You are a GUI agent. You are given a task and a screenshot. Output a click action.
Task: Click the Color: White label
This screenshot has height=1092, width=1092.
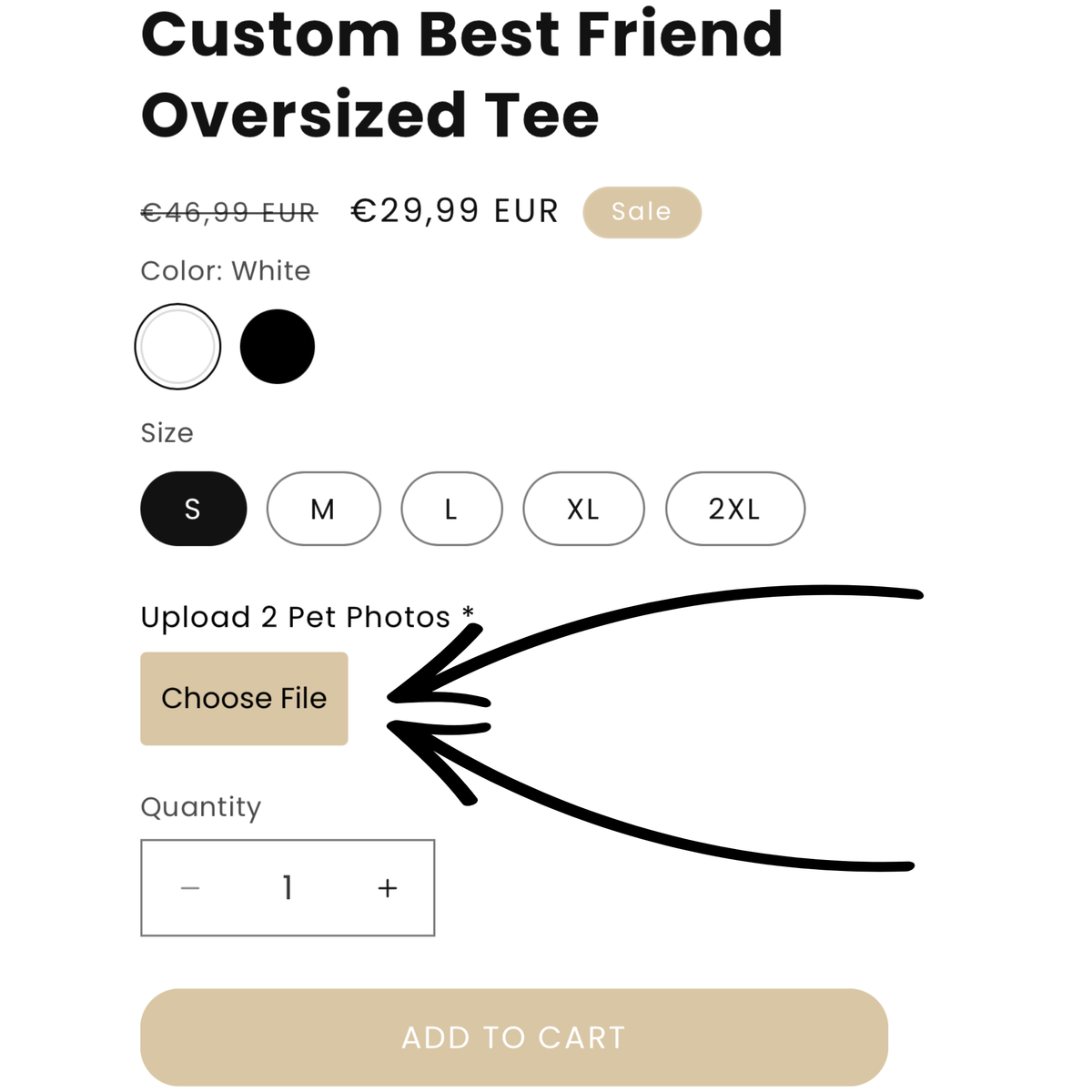click(x=226, y=271)
